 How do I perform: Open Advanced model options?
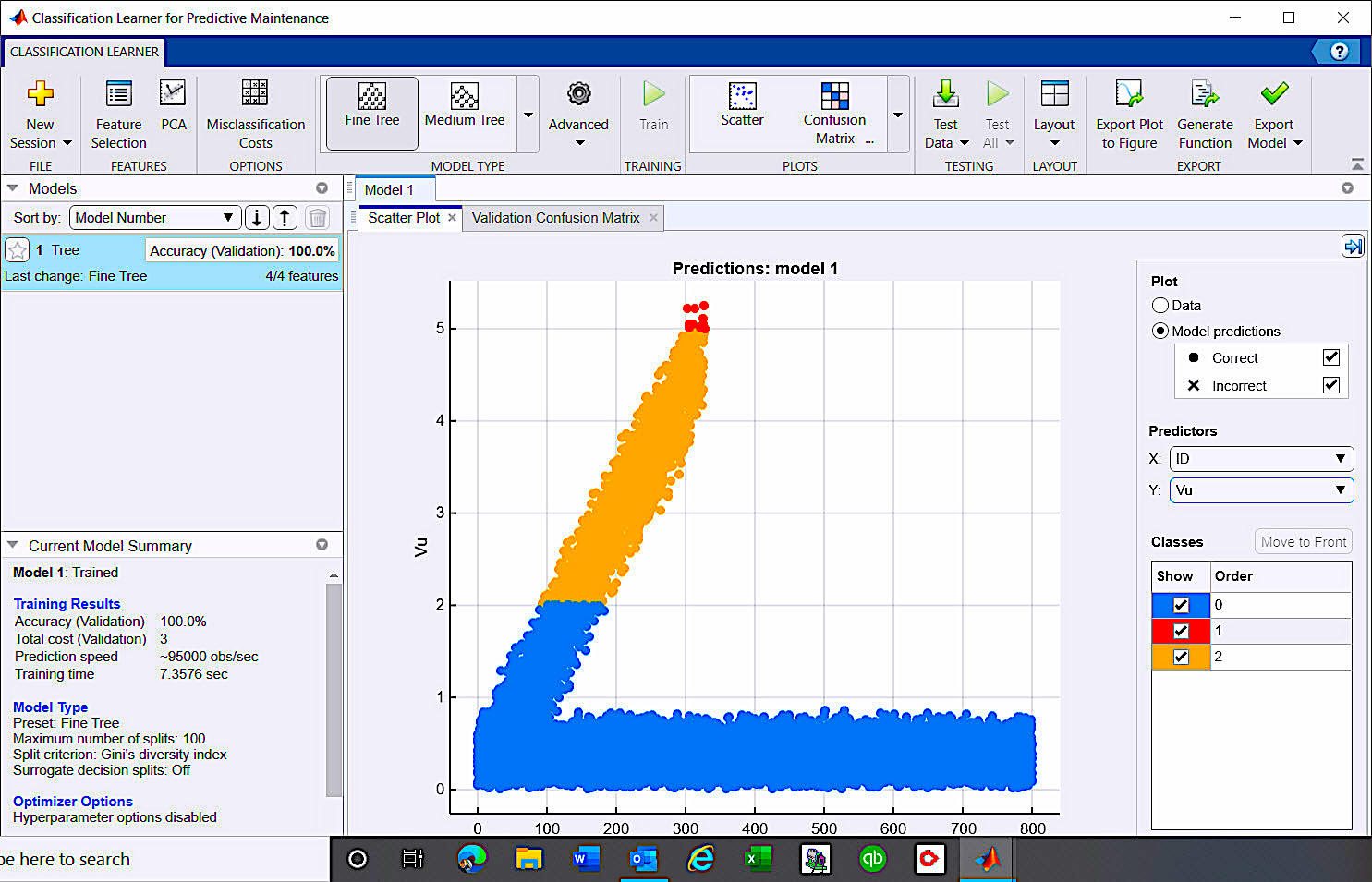tap(578, 115)
